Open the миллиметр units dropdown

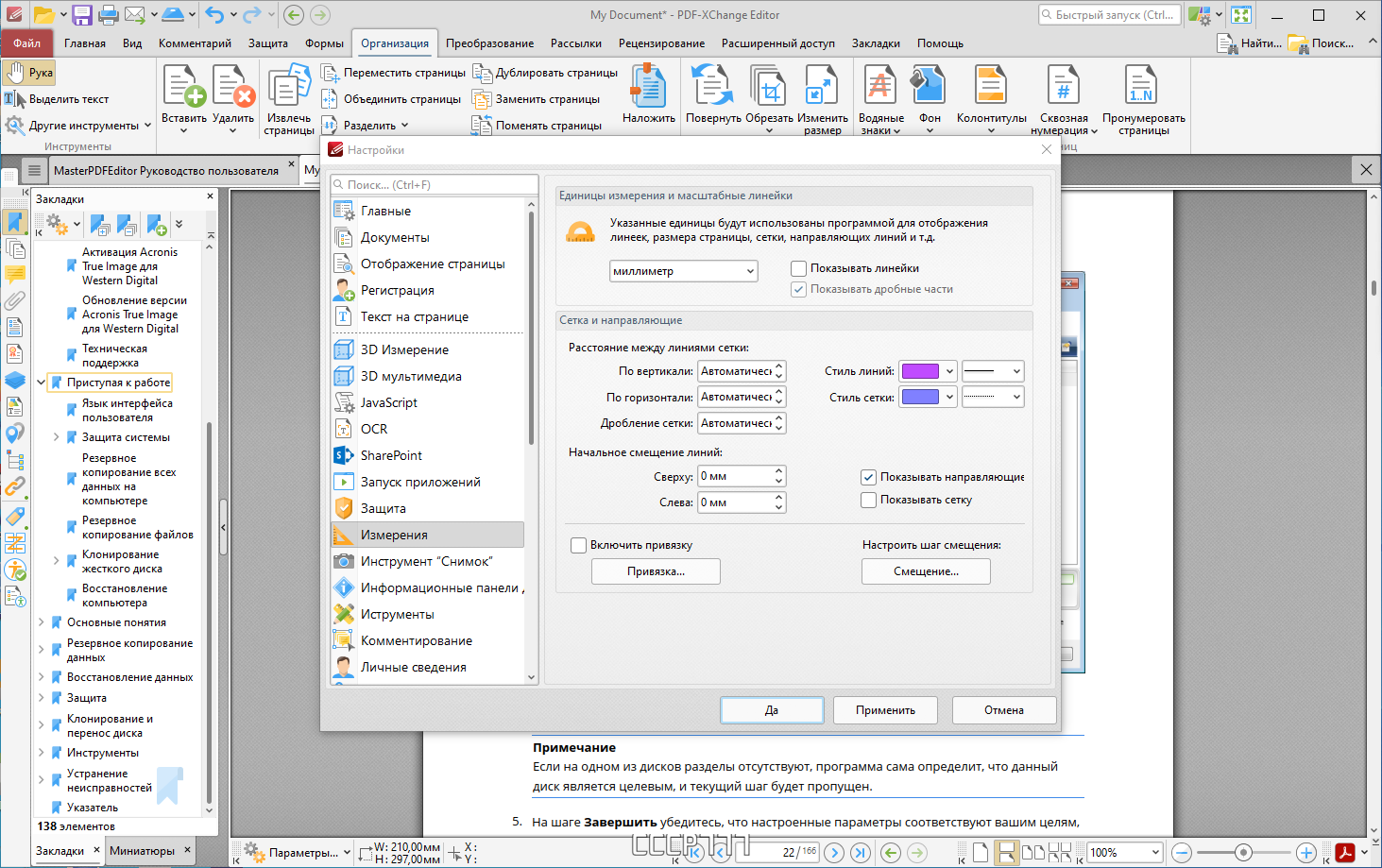[x=684, y=271]
